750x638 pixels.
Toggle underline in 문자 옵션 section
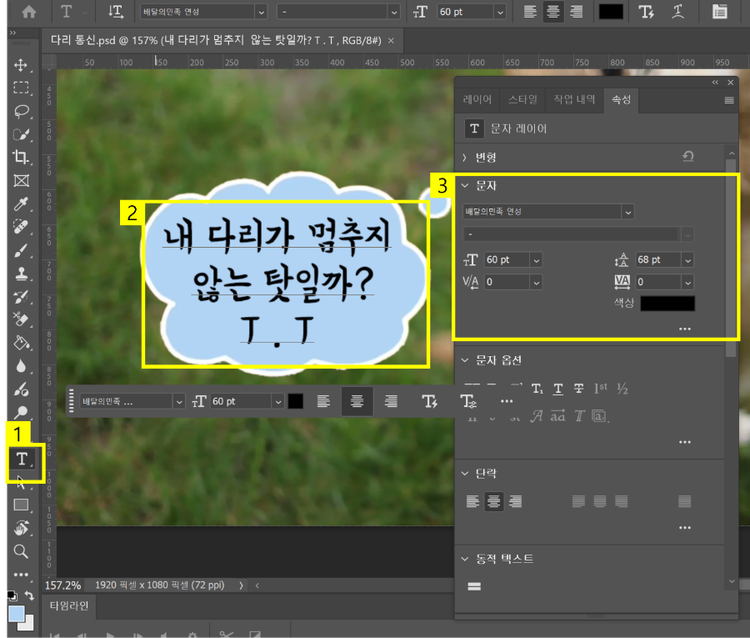[558, 388]
